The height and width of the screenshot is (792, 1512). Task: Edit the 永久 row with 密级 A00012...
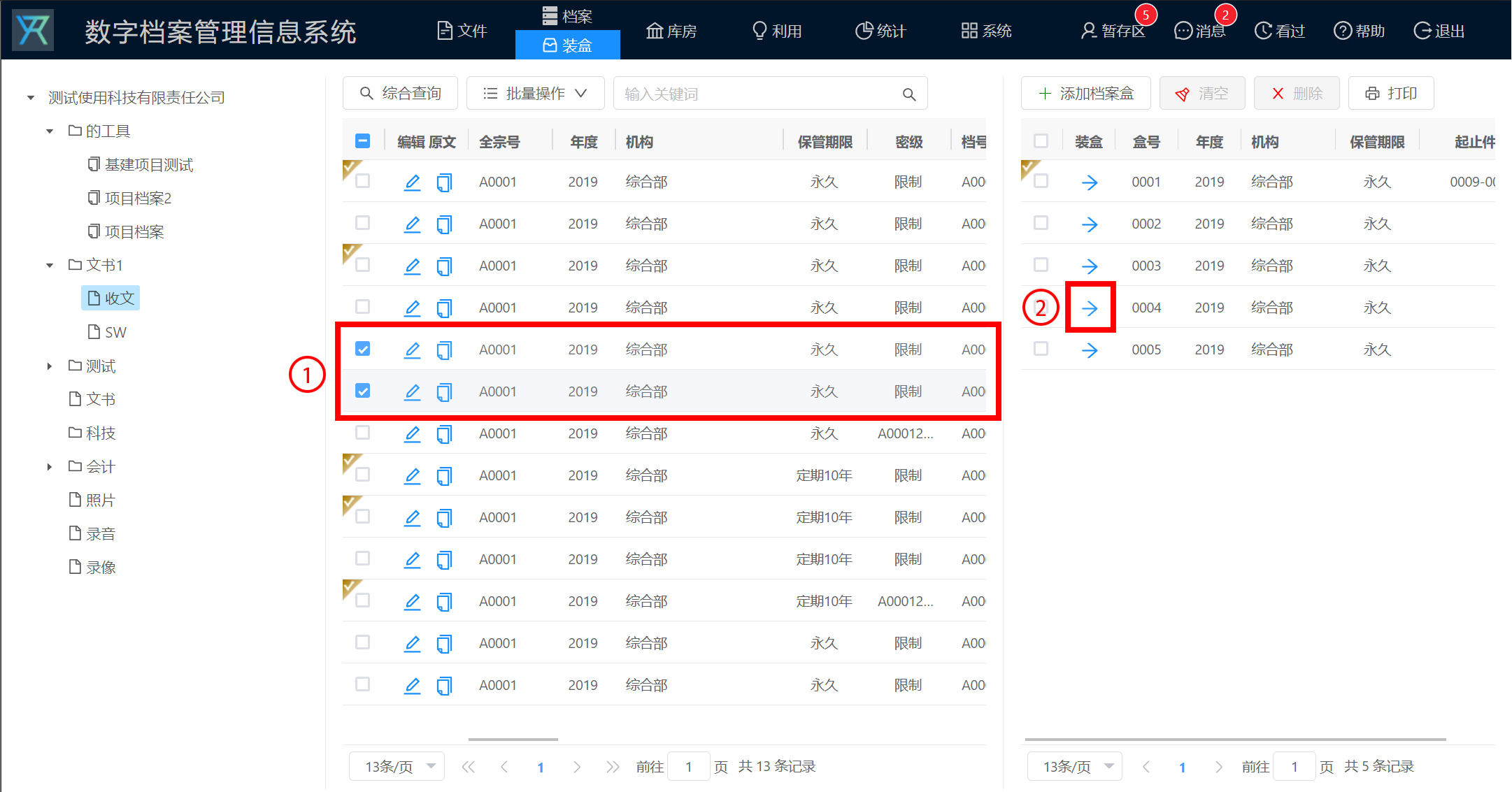coord(413,434)
